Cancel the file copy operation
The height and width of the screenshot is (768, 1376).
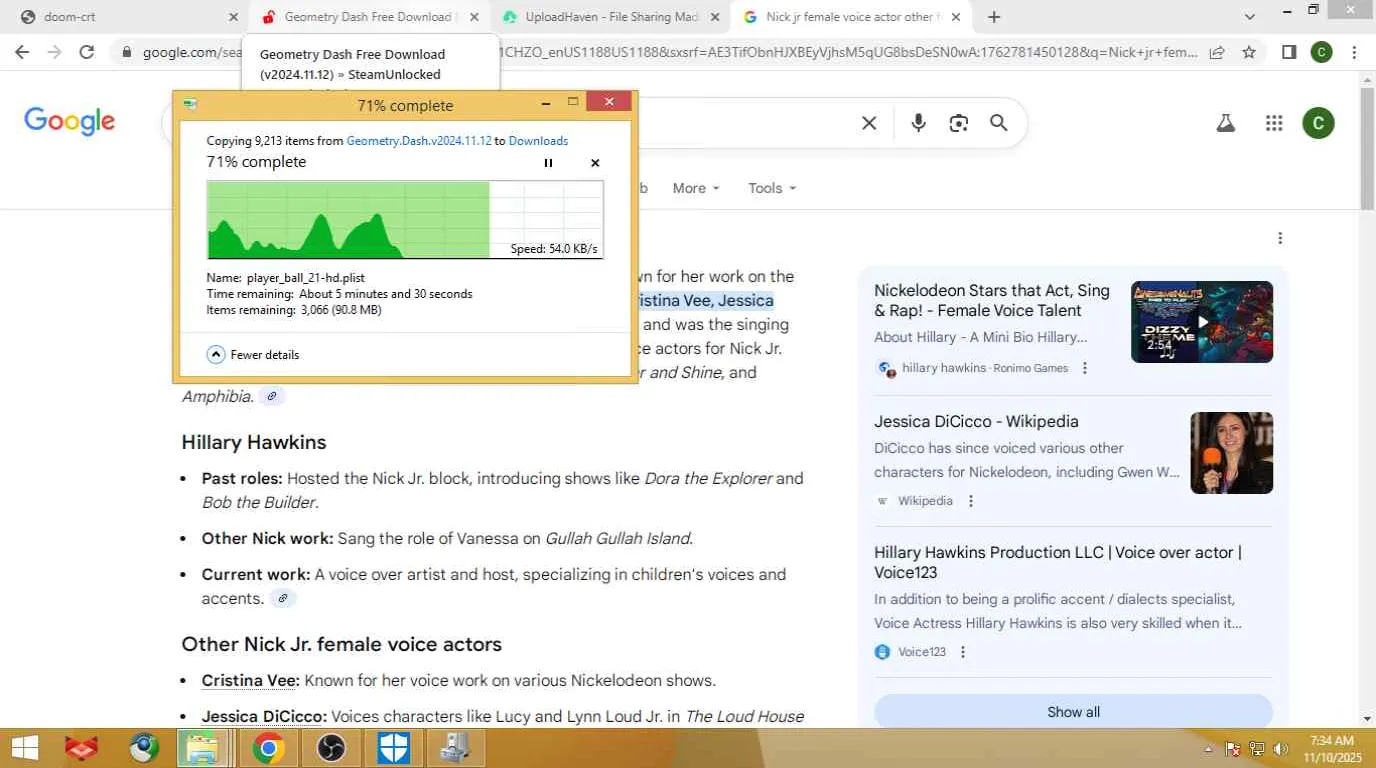pos(595,163)
